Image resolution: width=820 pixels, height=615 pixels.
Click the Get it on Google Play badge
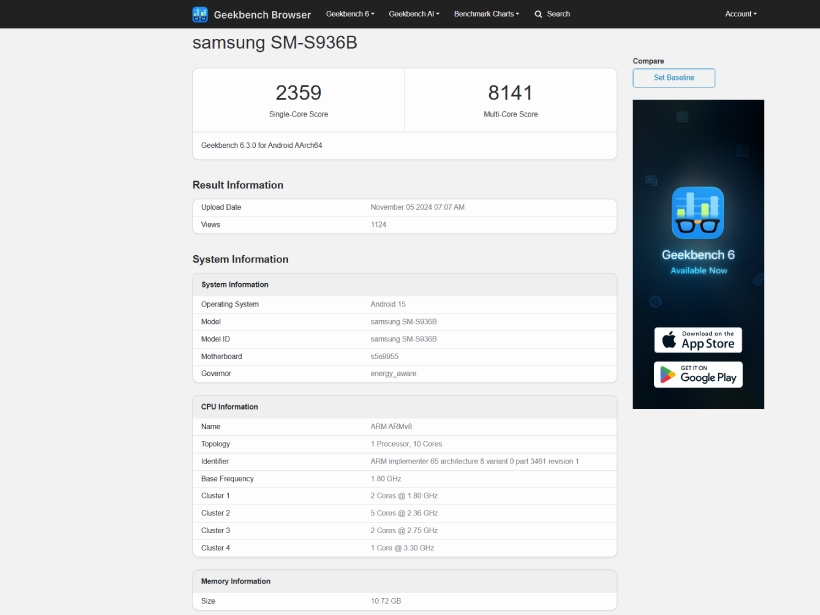[x=698, y=374]
